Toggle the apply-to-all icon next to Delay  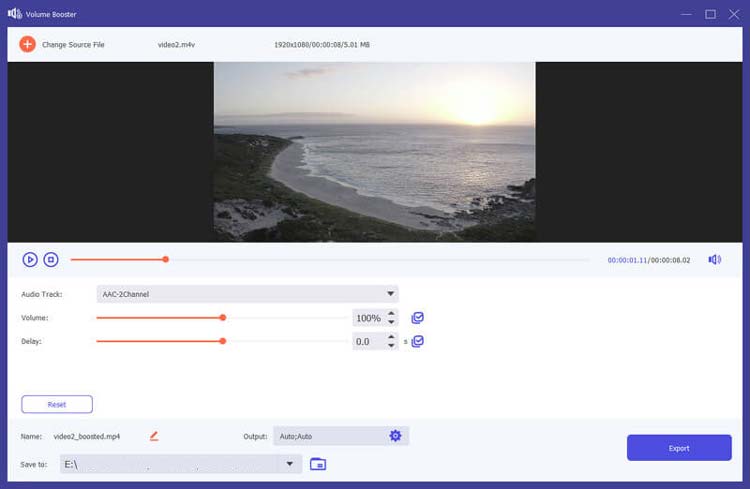pos(418,341)
